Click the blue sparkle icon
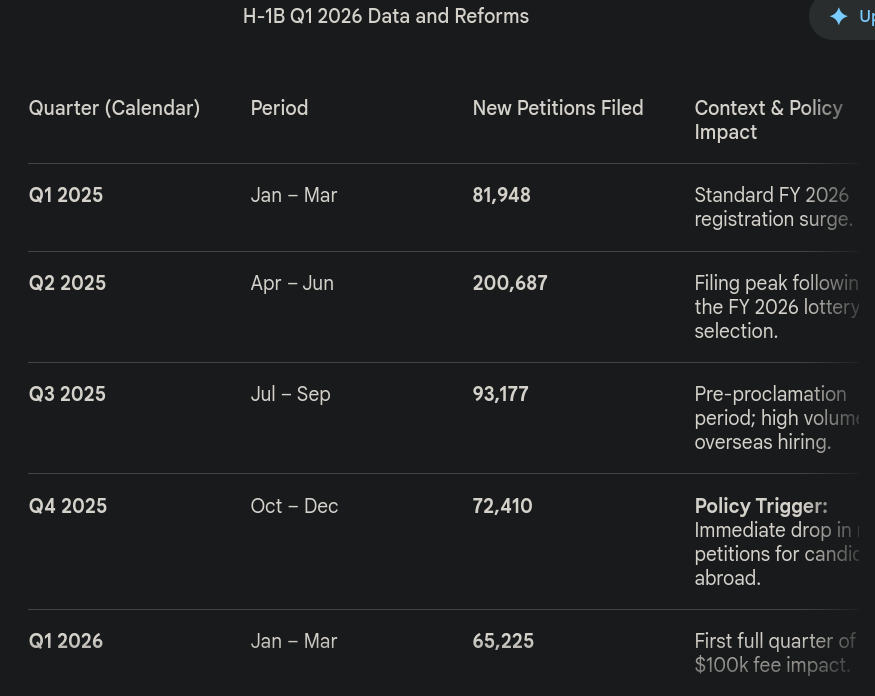The height and width of the screenshot is (696, 875). click(839, 17)
